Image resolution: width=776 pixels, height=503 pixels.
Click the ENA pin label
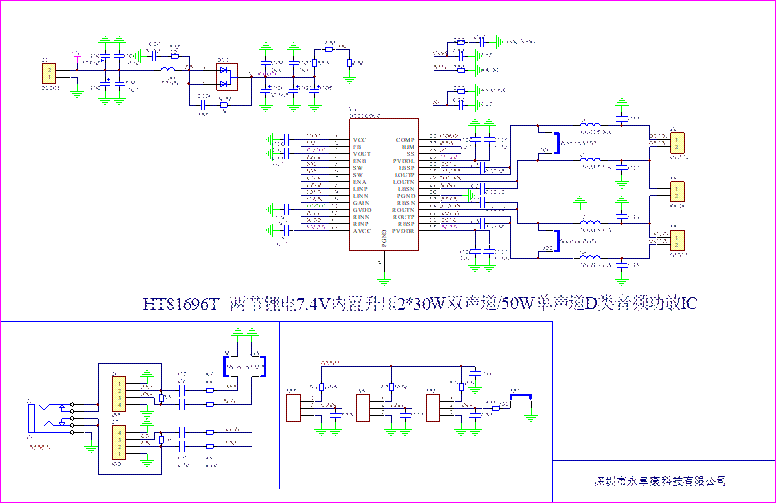pos(360,182)
